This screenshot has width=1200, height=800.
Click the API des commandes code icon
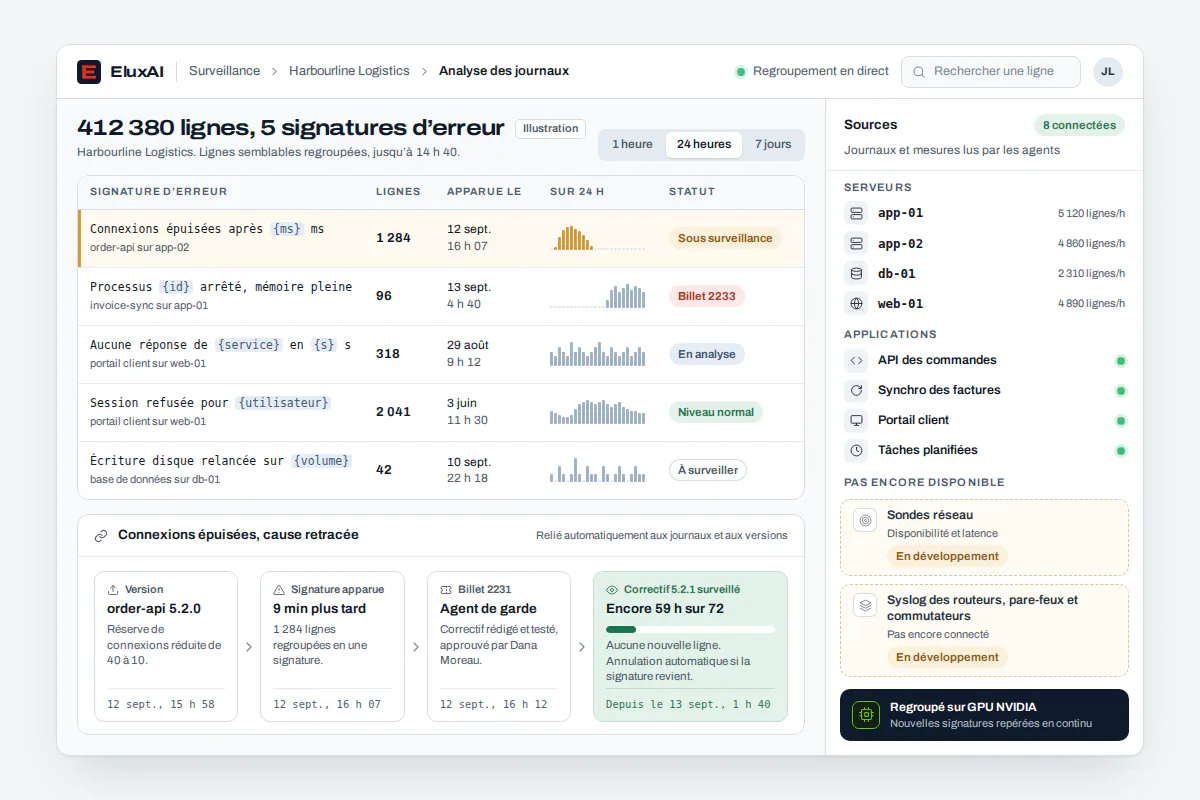pyautogui.click(x=855, y=360)
